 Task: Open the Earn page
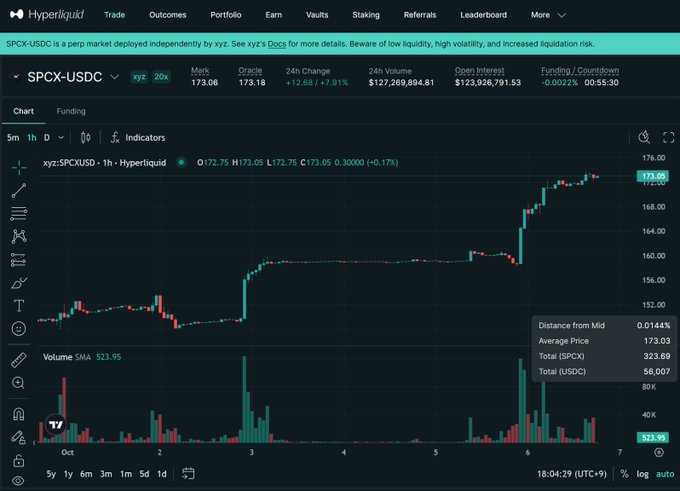(x=274, y=15)
